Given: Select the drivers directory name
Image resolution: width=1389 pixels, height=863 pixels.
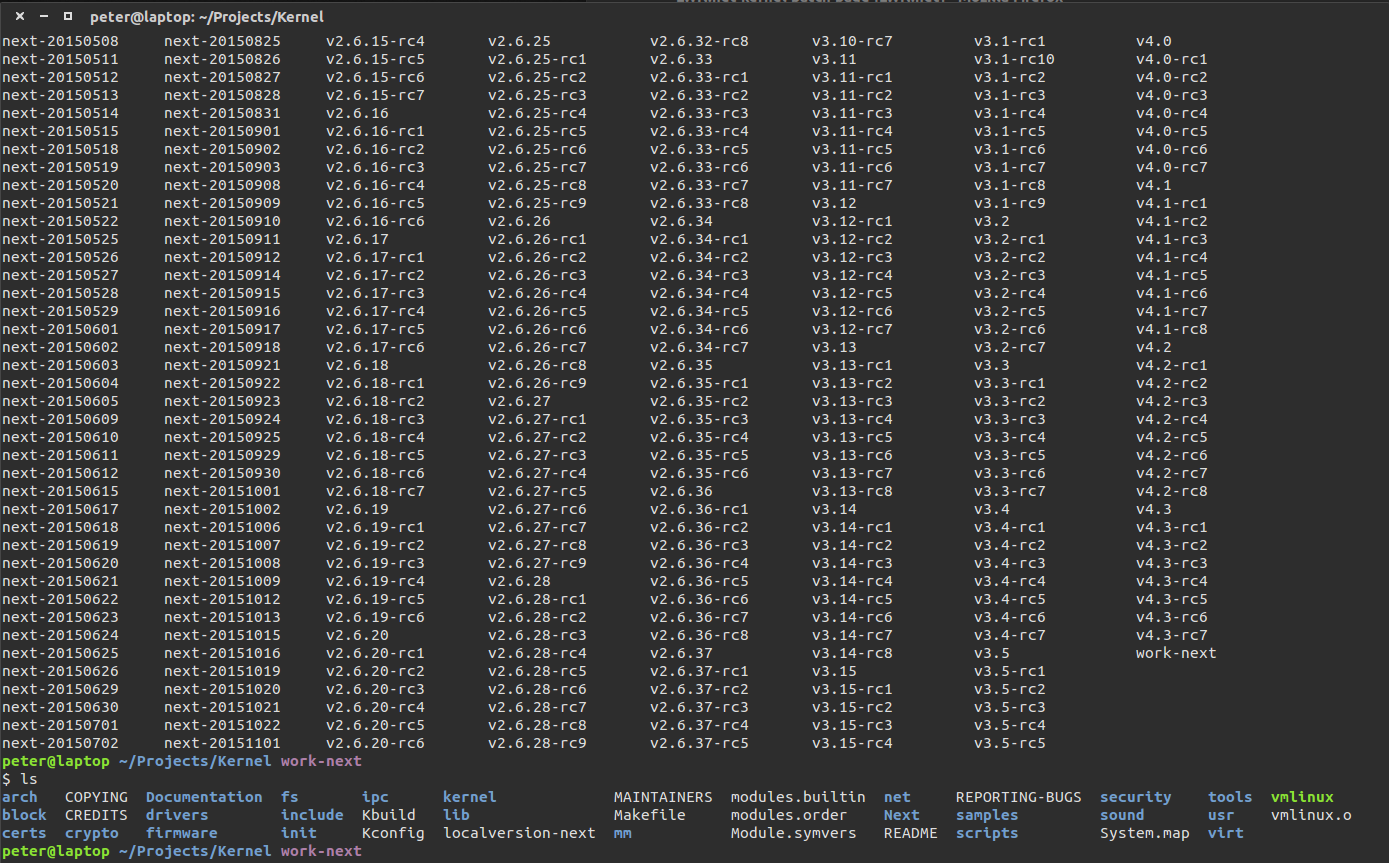Looking at the screenshot, I should (x=177, y=815).
